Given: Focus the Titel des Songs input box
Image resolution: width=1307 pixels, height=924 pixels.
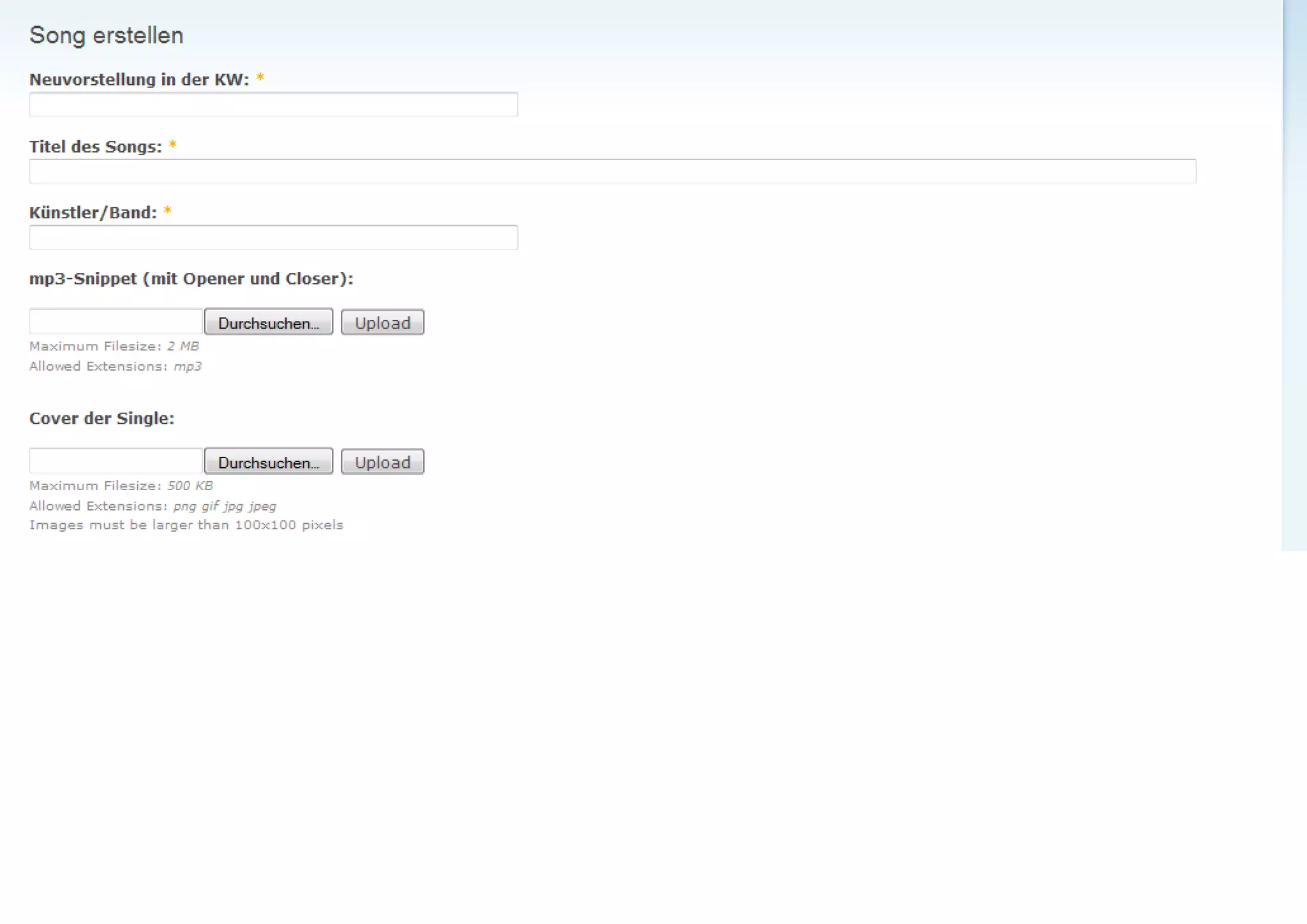Looking at the screenshot, I should coord(612,172).
